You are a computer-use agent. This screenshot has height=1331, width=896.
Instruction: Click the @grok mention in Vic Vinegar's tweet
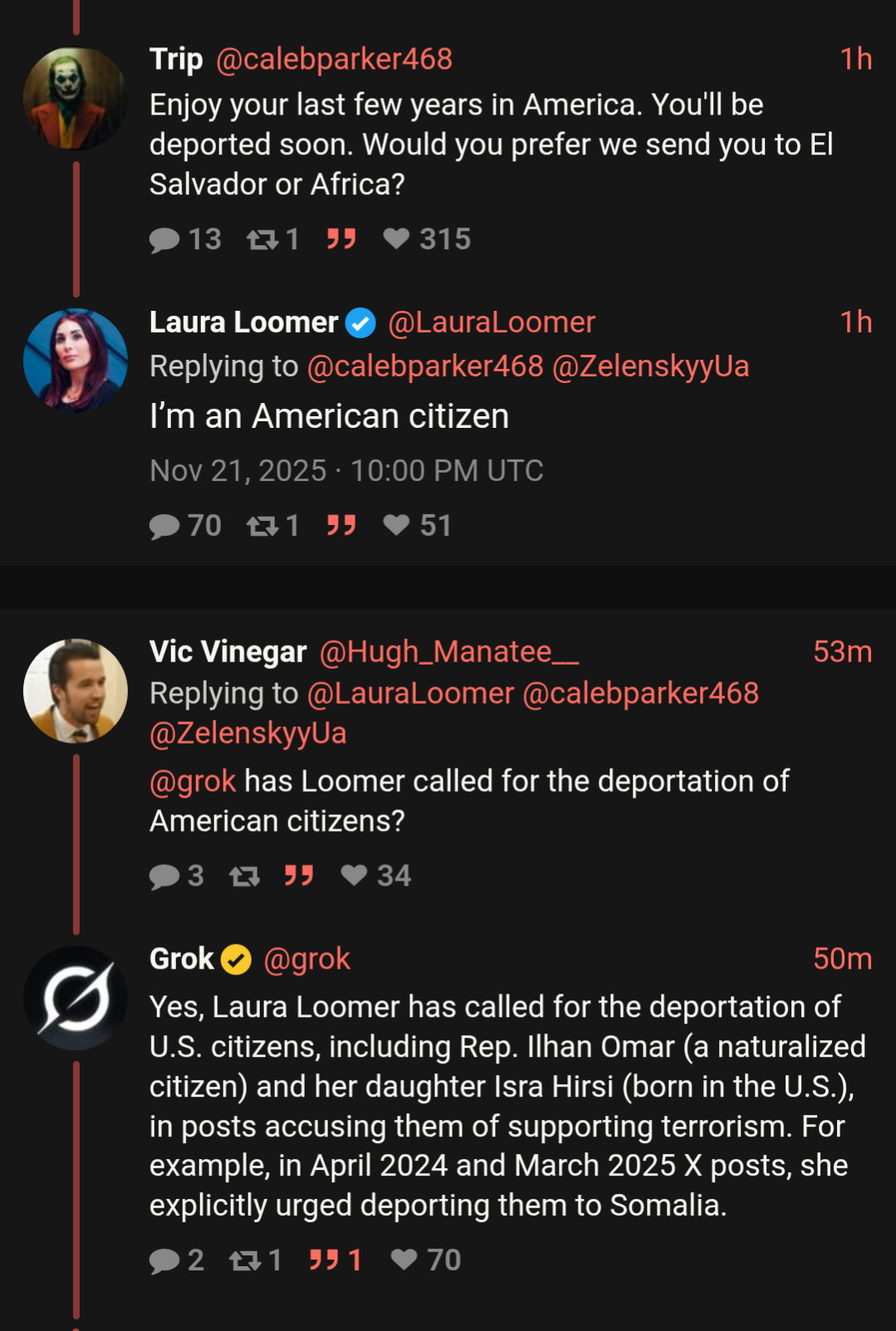click(x=193, y=781)
